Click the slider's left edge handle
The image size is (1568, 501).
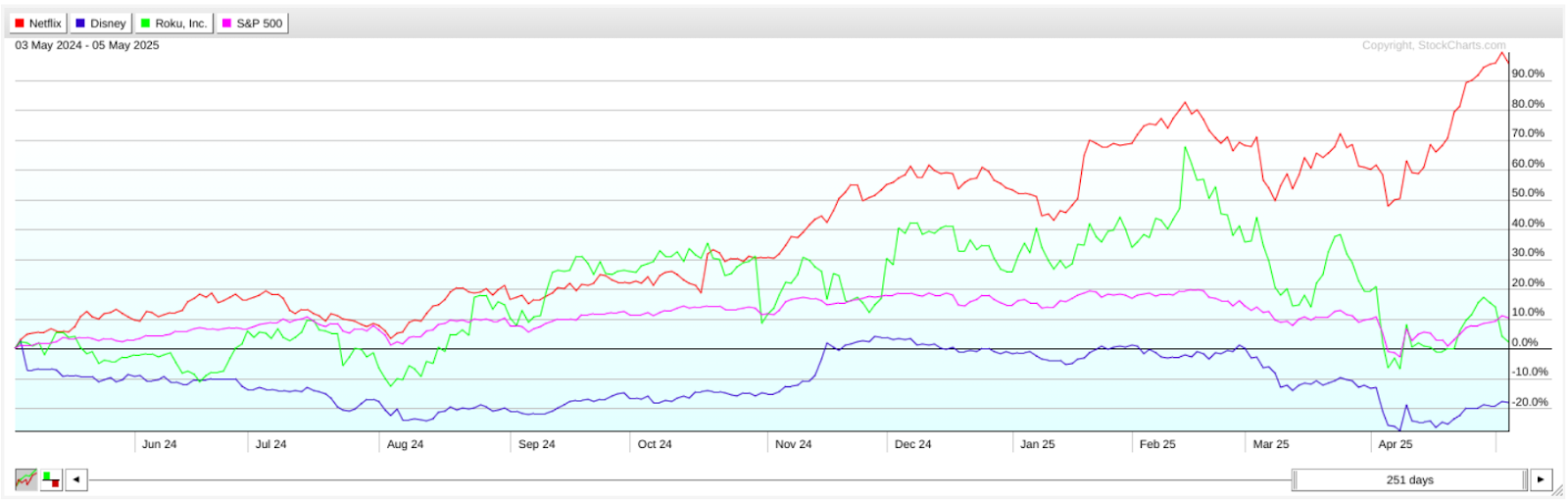[1295, 479]
